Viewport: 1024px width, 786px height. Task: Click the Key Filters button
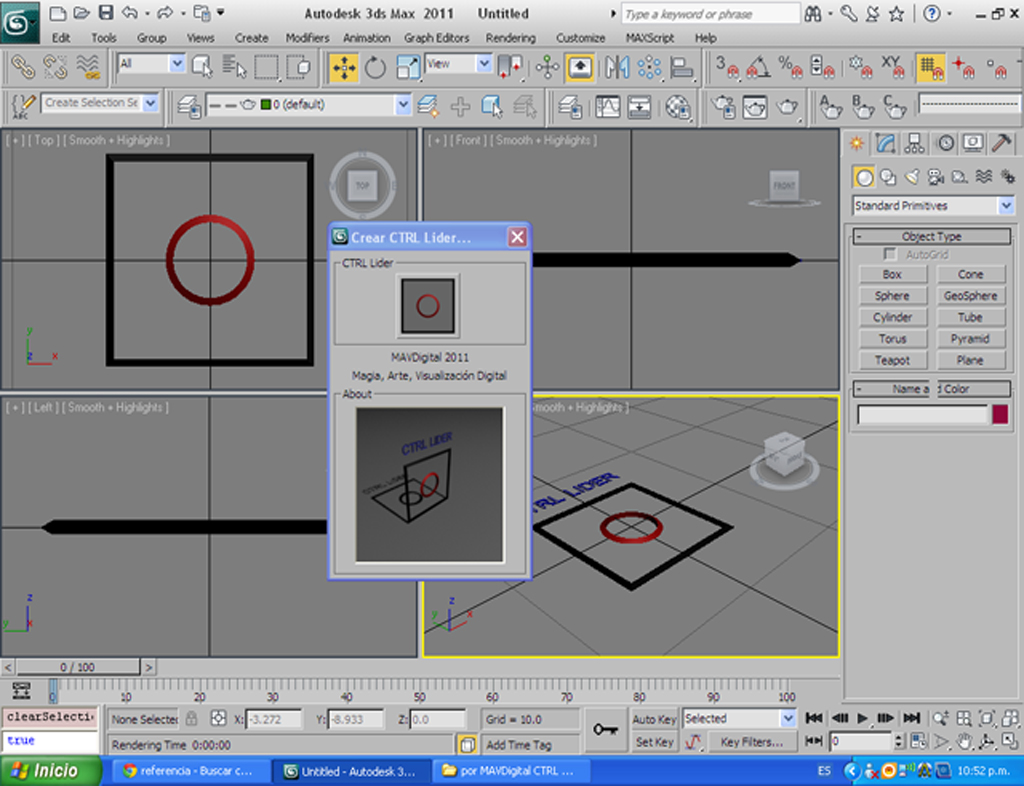(x=752, y=742)
